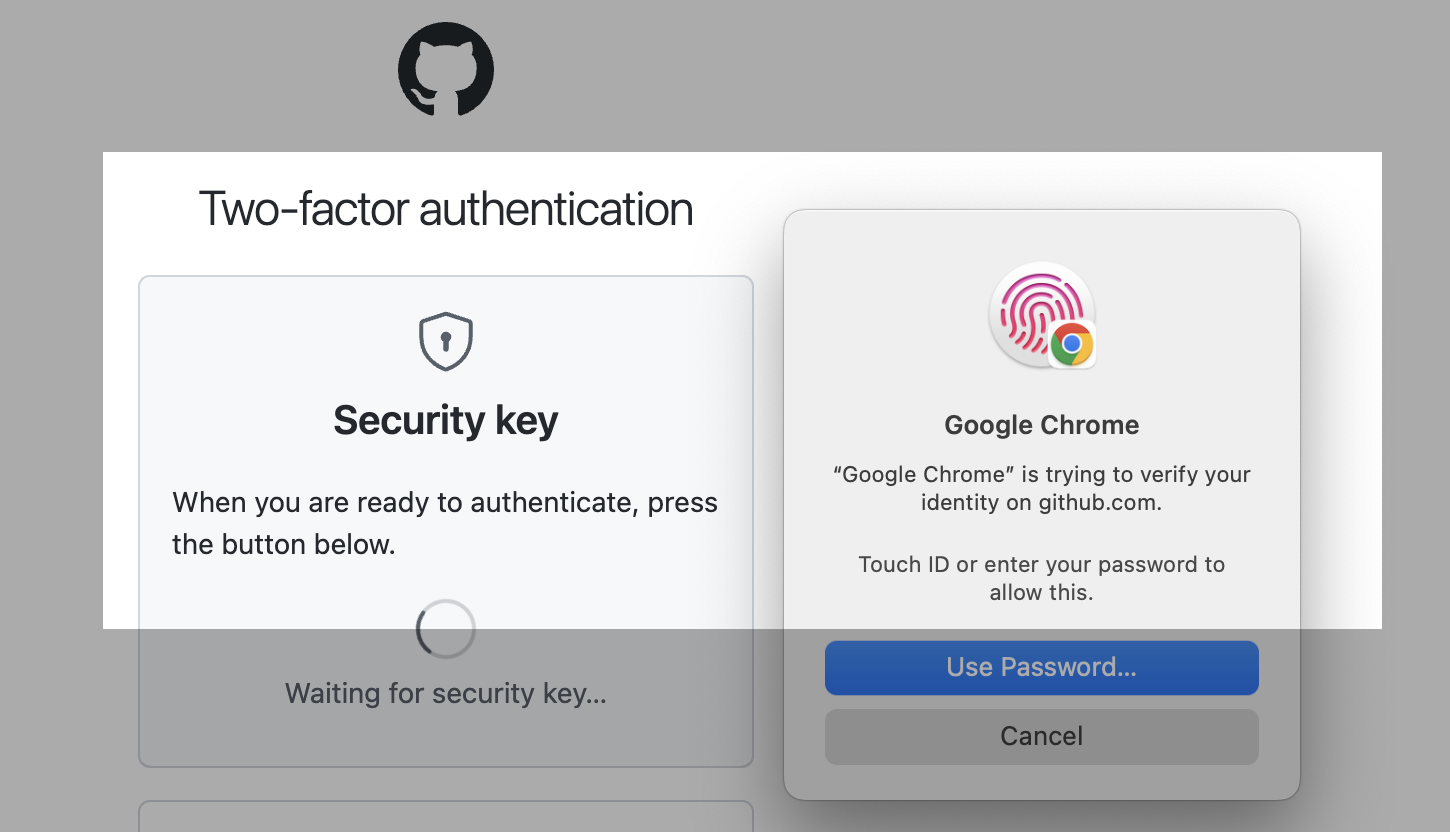Select the Google Chrome dialog title
The height and width of the screenshot is (832, 1450).
(1041, 424)
